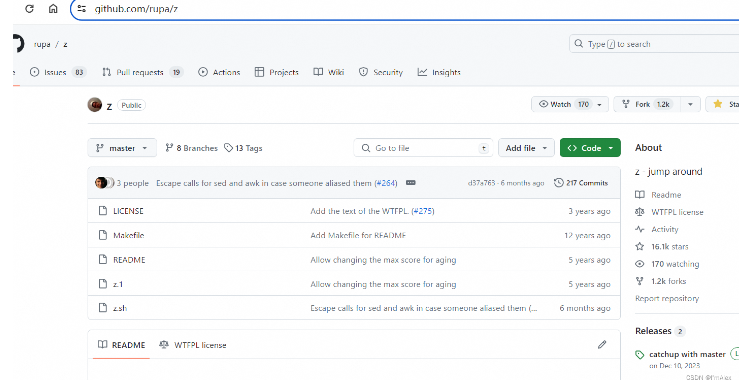Show the 3 people contributors link
This screenshot has width=753, height=380.
(133, 183)
